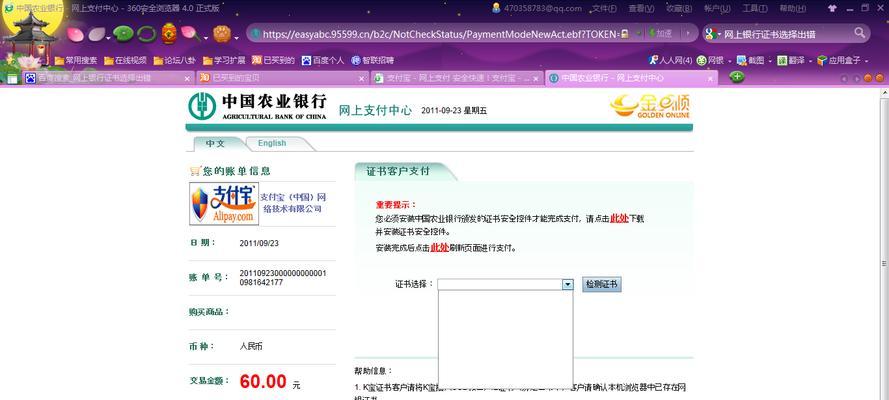Viewport: 889px width, 400px height.
Task: Open the 查看(V) menu
Action: pyautogui.click(x=641, y=8)
